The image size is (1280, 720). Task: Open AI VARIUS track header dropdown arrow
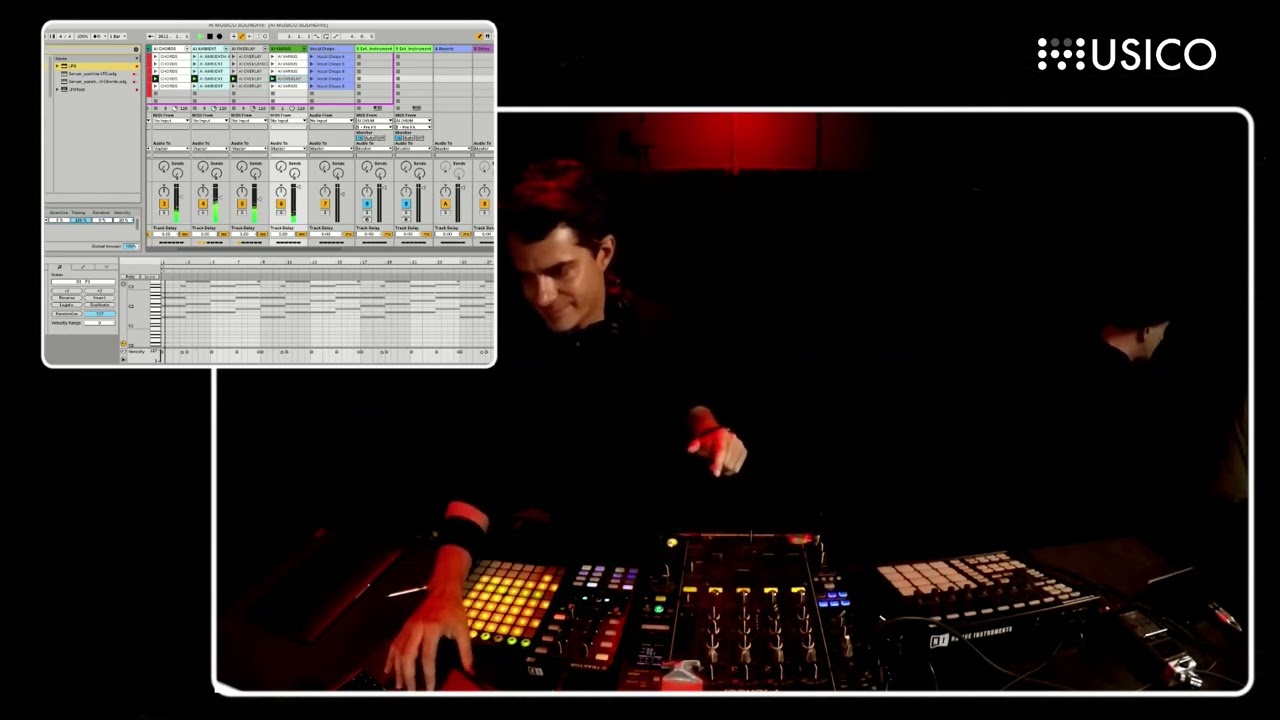[304, 48]
